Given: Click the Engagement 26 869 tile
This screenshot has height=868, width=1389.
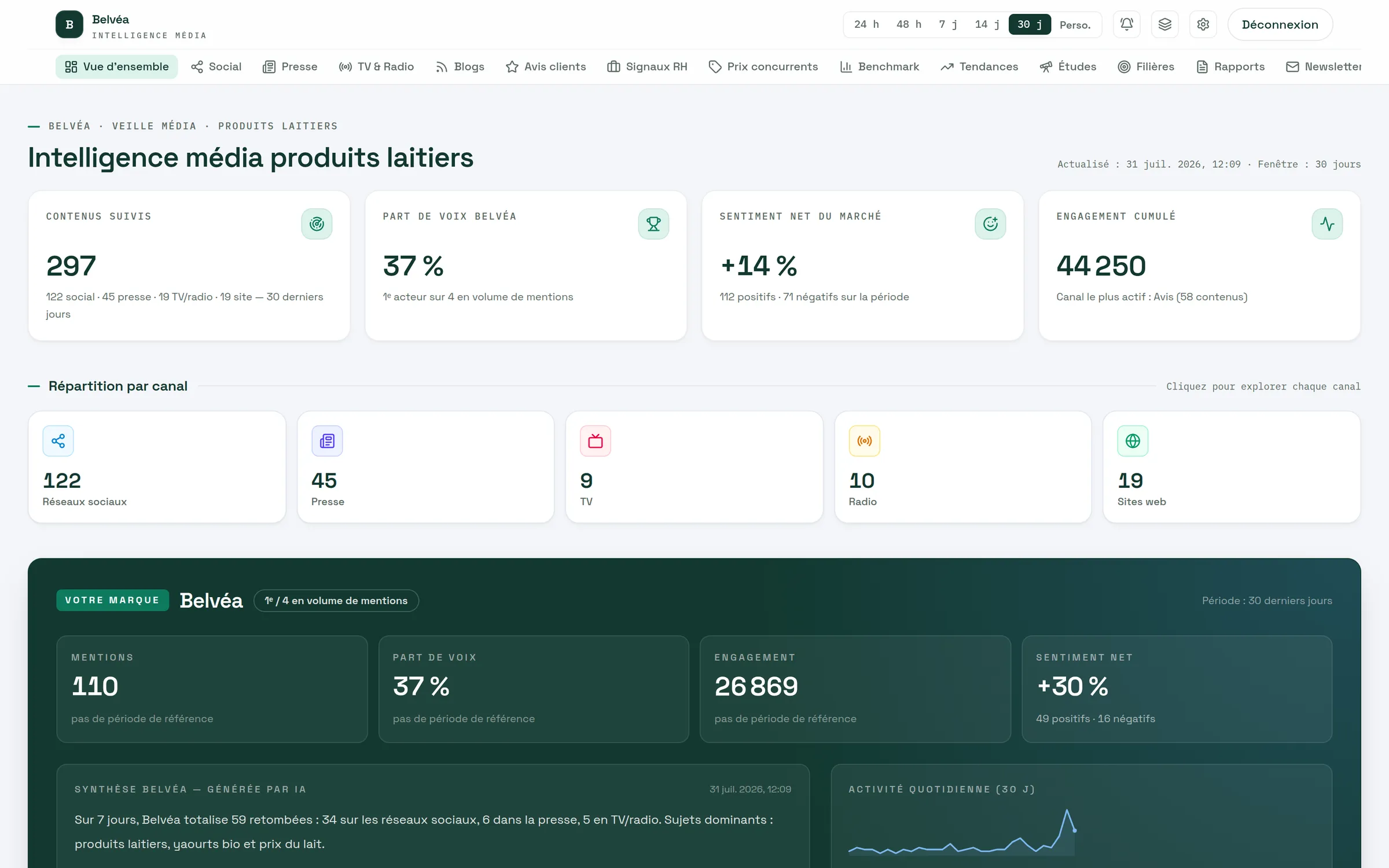Looking at the screenshot, I should pyautogui.click(x=855, y=689).
